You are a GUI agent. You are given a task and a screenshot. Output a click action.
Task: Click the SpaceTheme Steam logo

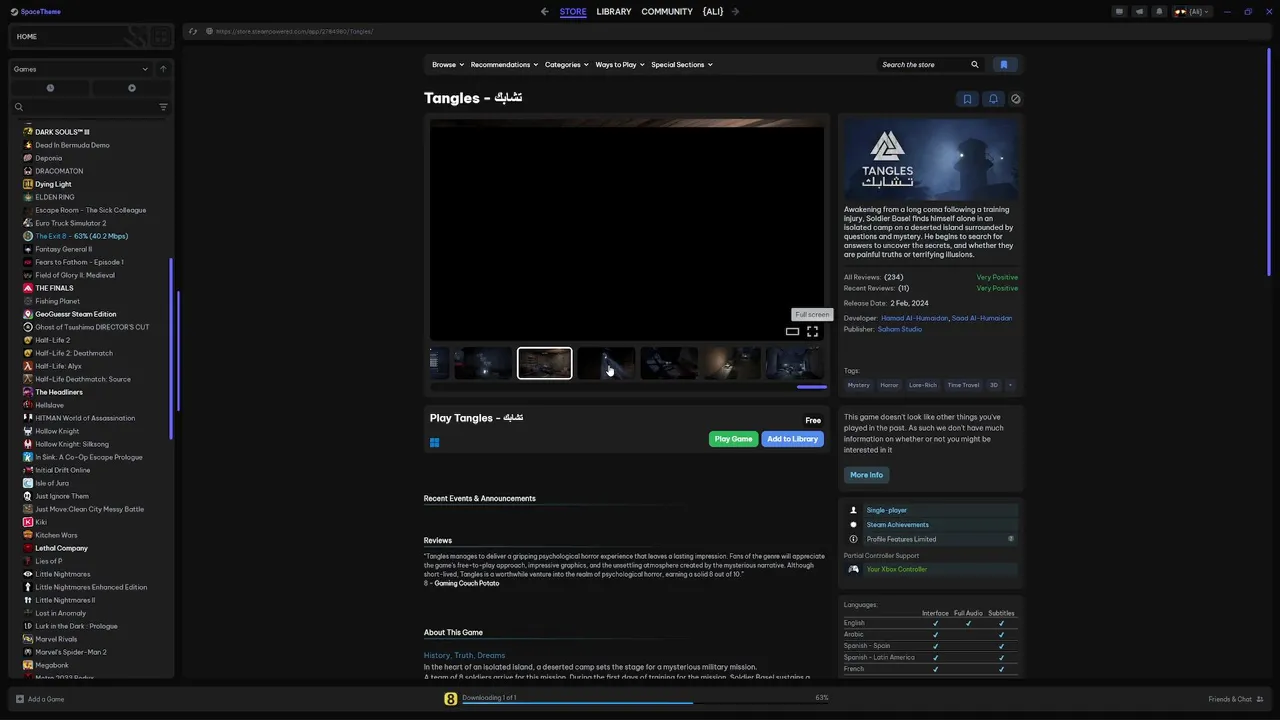15,12
